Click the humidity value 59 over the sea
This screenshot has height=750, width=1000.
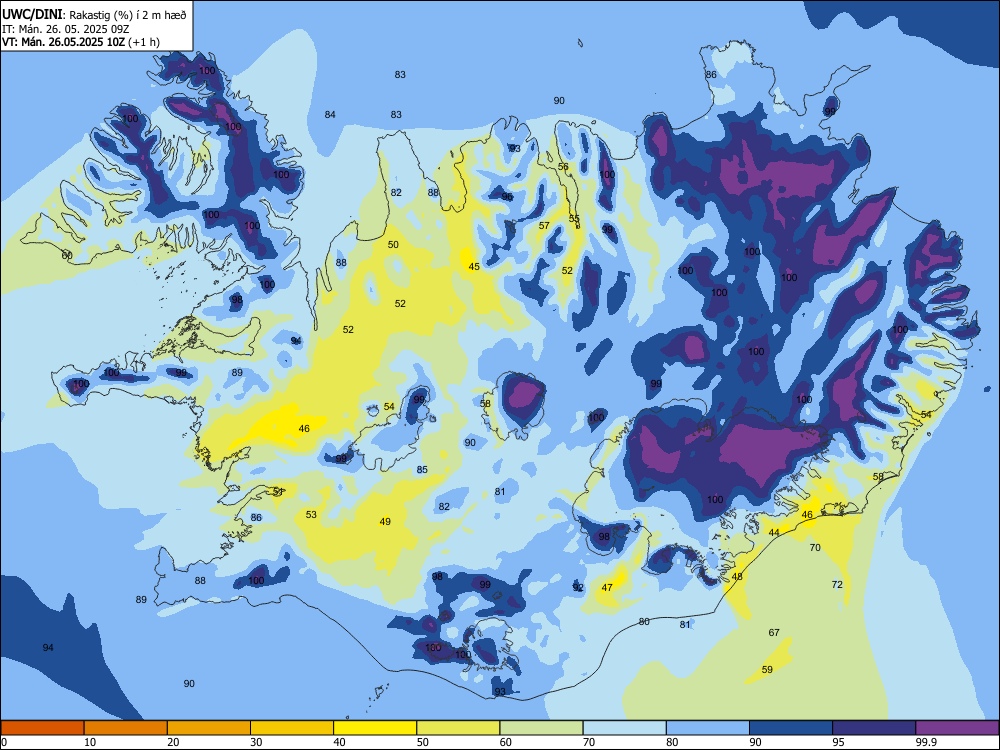[767, 670]
